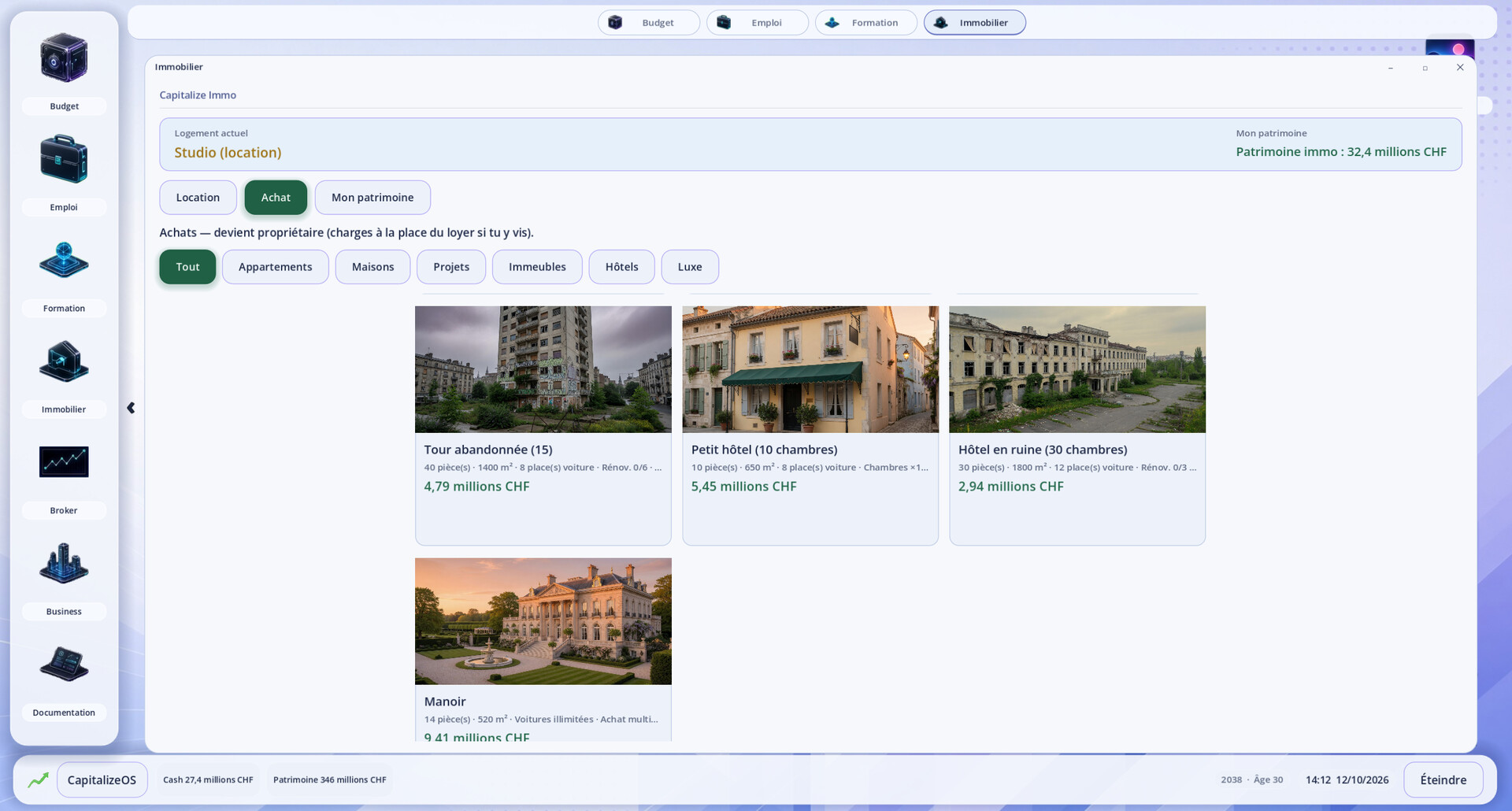The height and width of the screenshot is (811, 1512).
Task: Click the Tour abandonnée (15) title
Action: click(488, 450)
